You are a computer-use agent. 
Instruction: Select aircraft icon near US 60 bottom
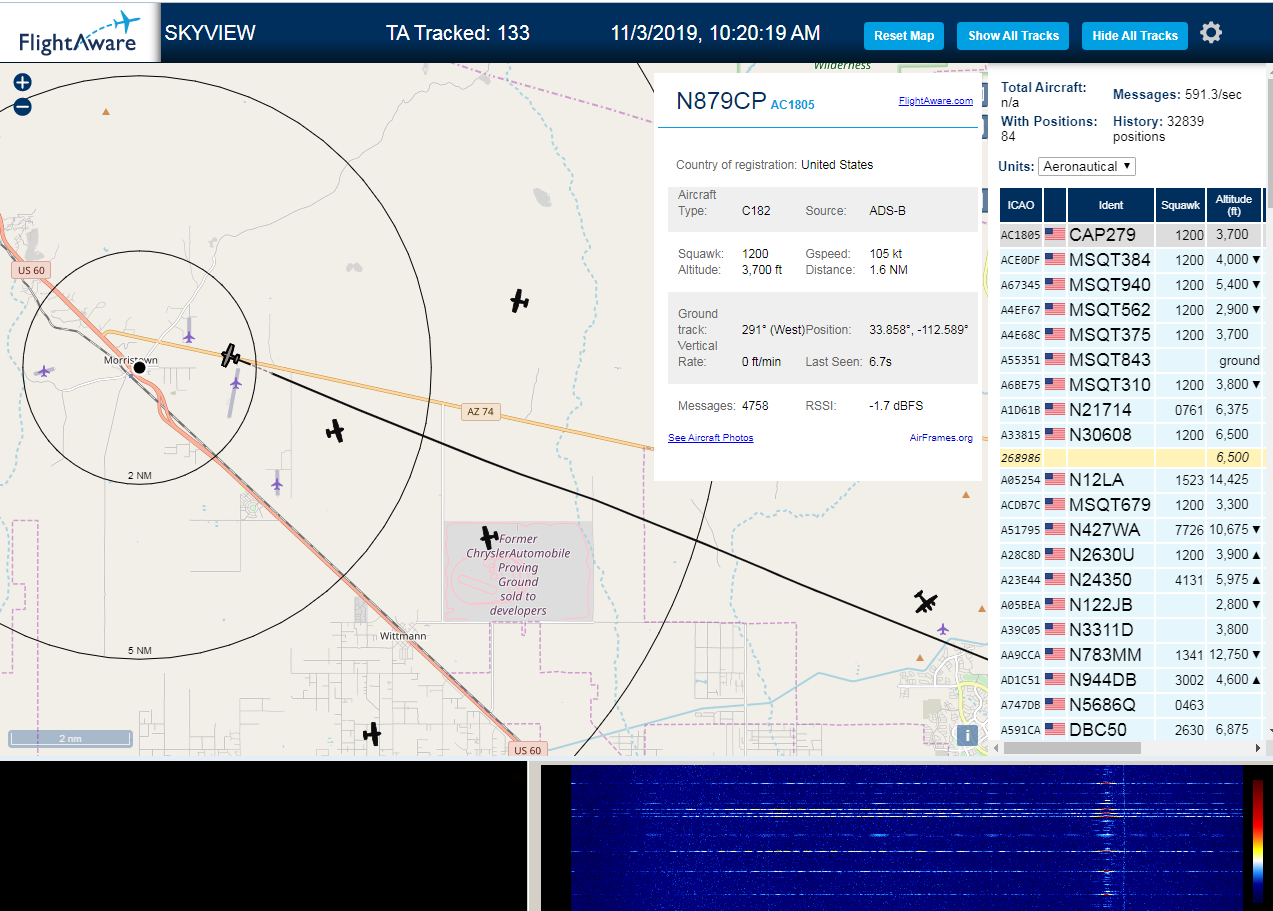pos(372,734)
